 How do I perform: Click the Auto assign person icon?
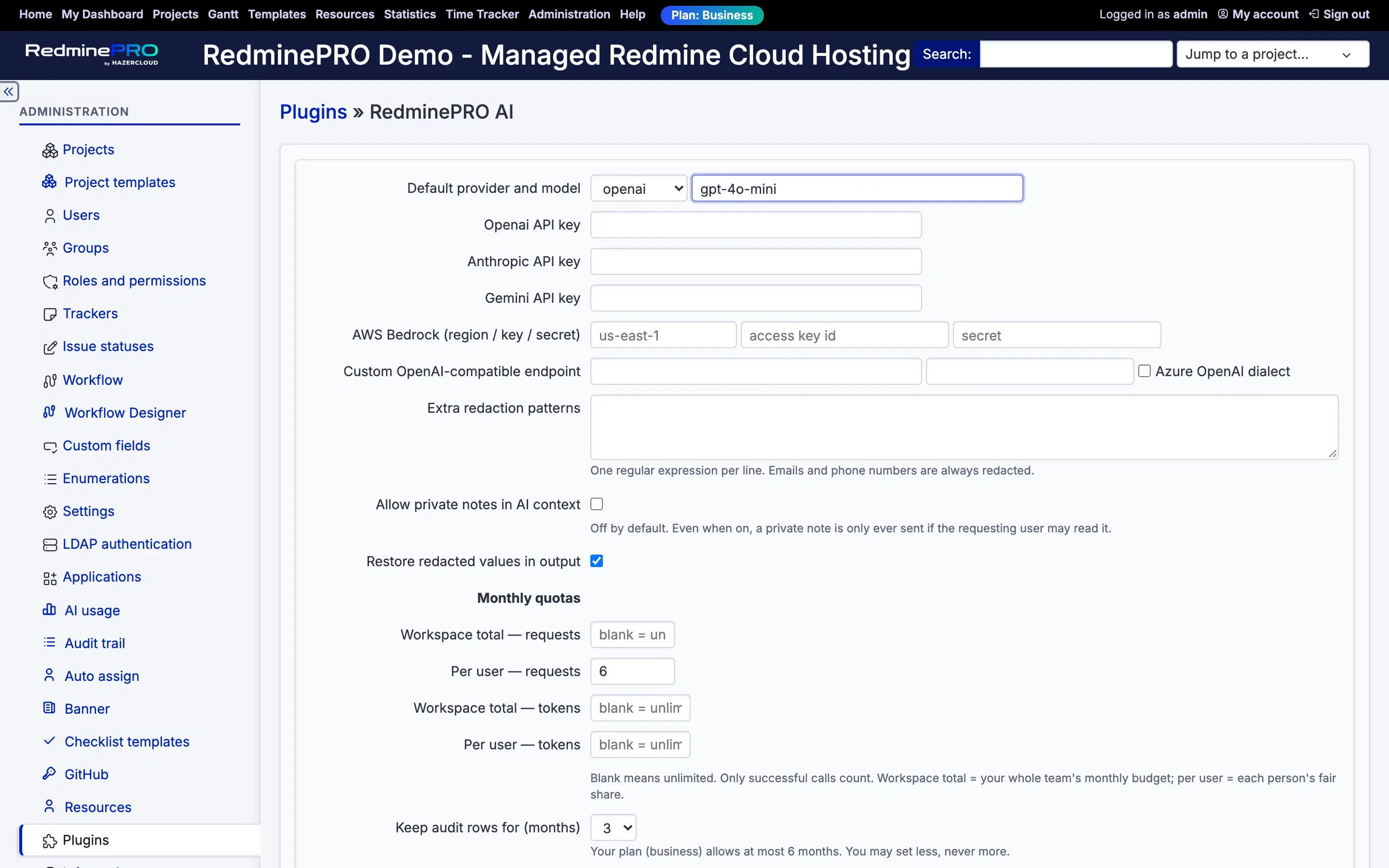pos(49,675)
